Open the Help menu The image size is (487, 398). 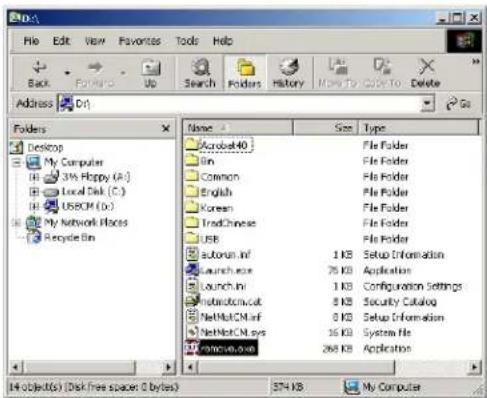point(223,41)
